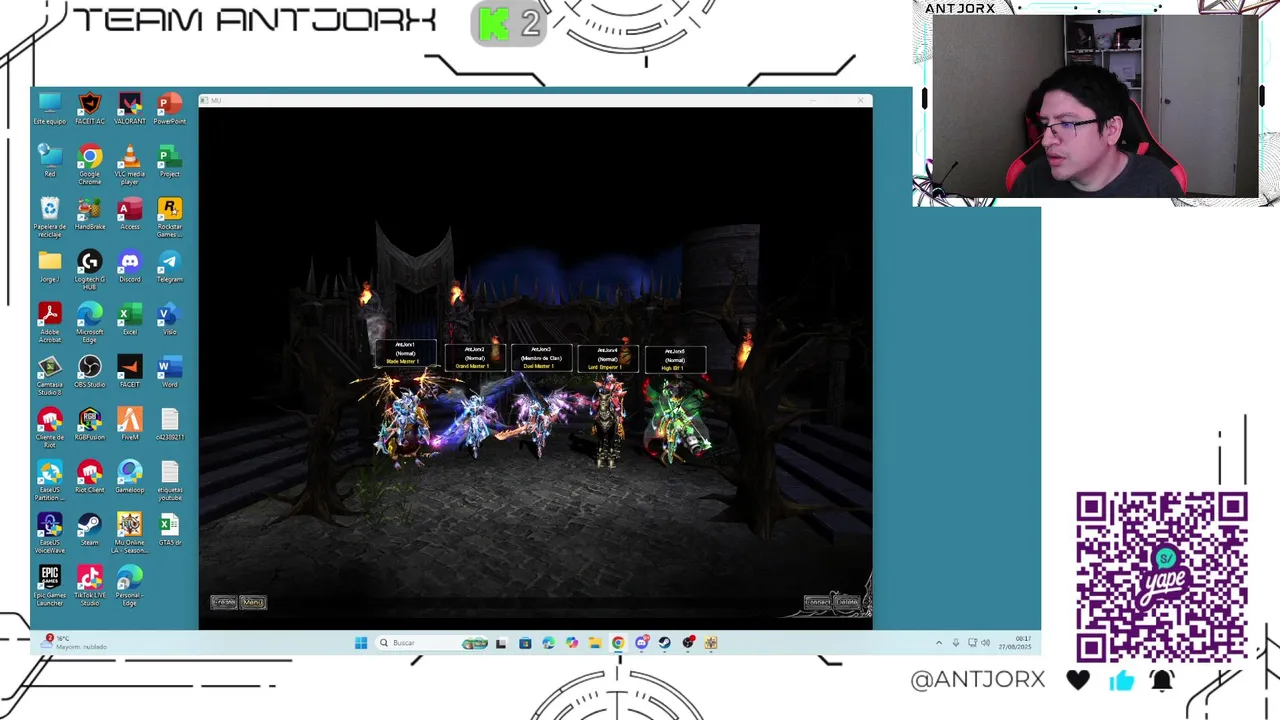
Task: Select the AntJorx3 Duel Master character label
Action: tap(541, 358)
